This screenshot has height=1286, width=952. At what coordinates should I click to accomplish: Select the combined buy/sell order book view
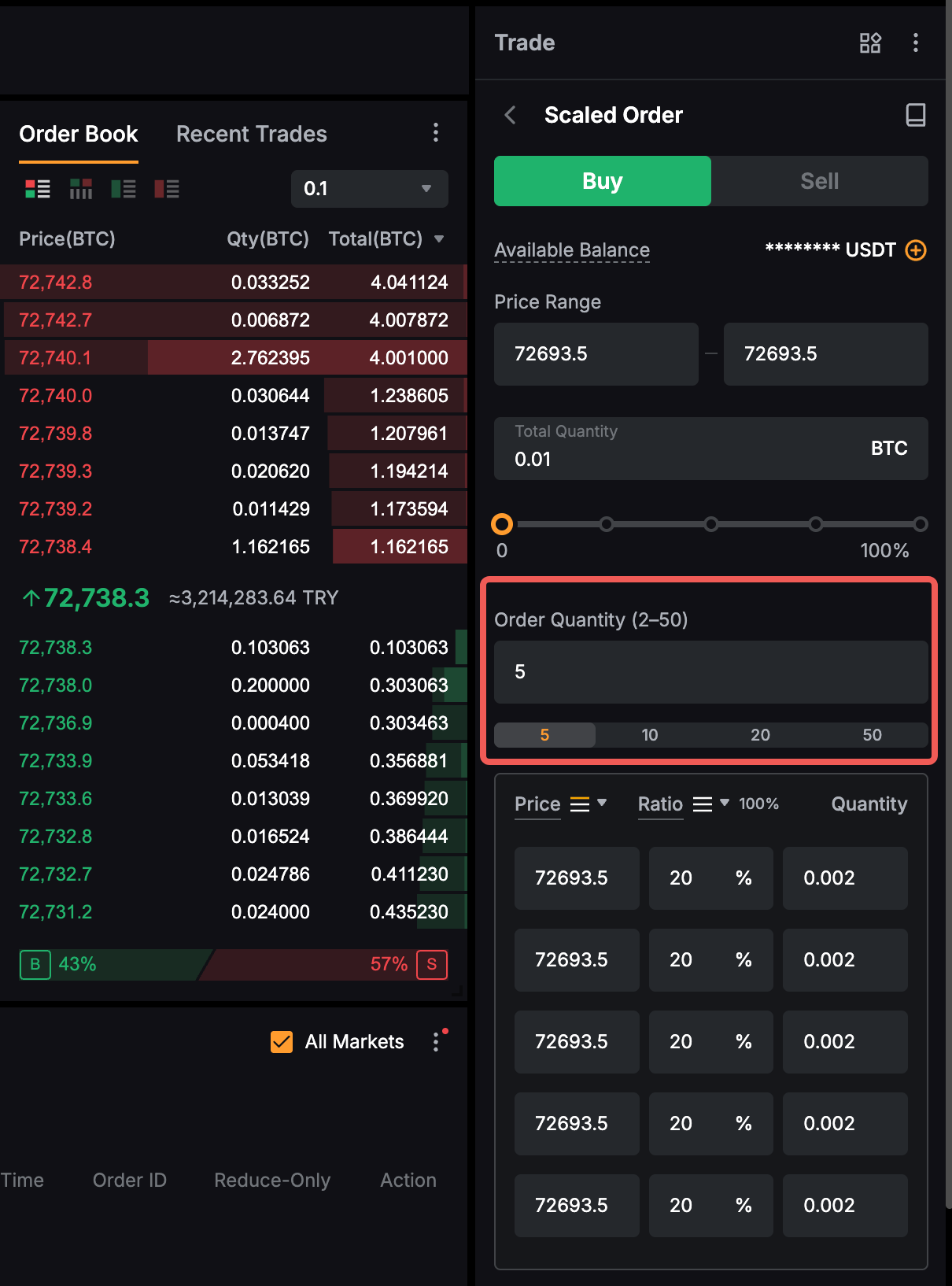(x=38, y=189)
